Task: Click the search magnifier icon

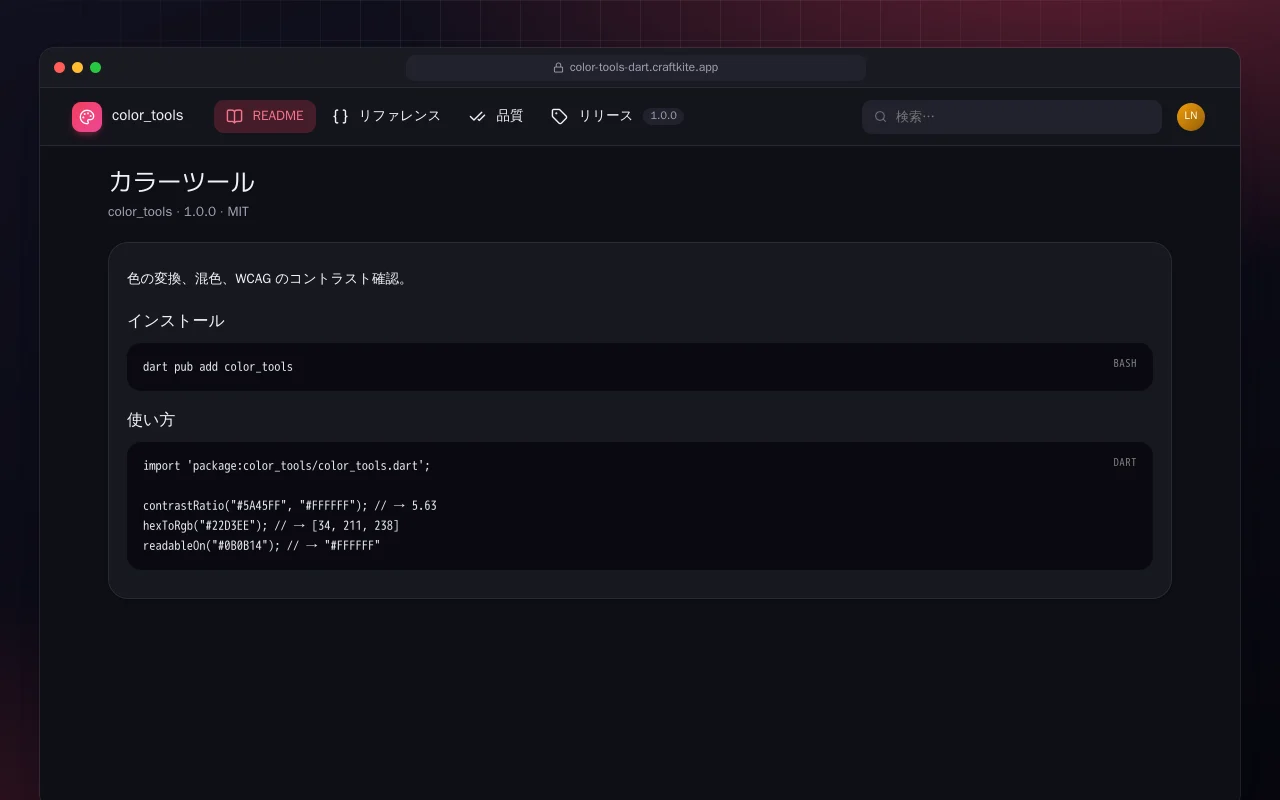Action: 881,117
